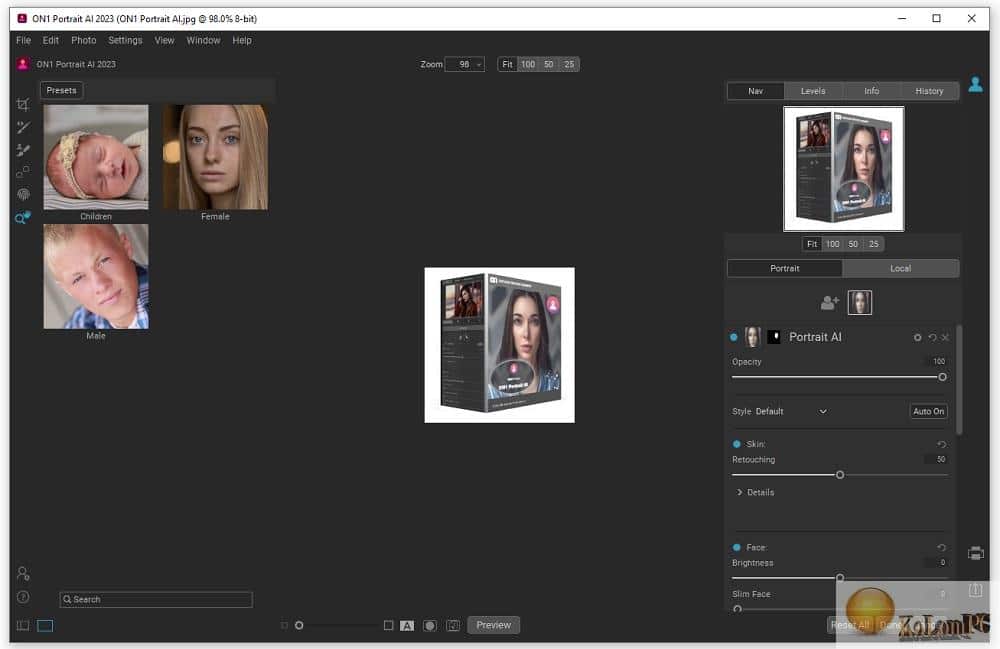Switch to the Info tab
Screen dimensions: 1000x649
tap(871, 91)
